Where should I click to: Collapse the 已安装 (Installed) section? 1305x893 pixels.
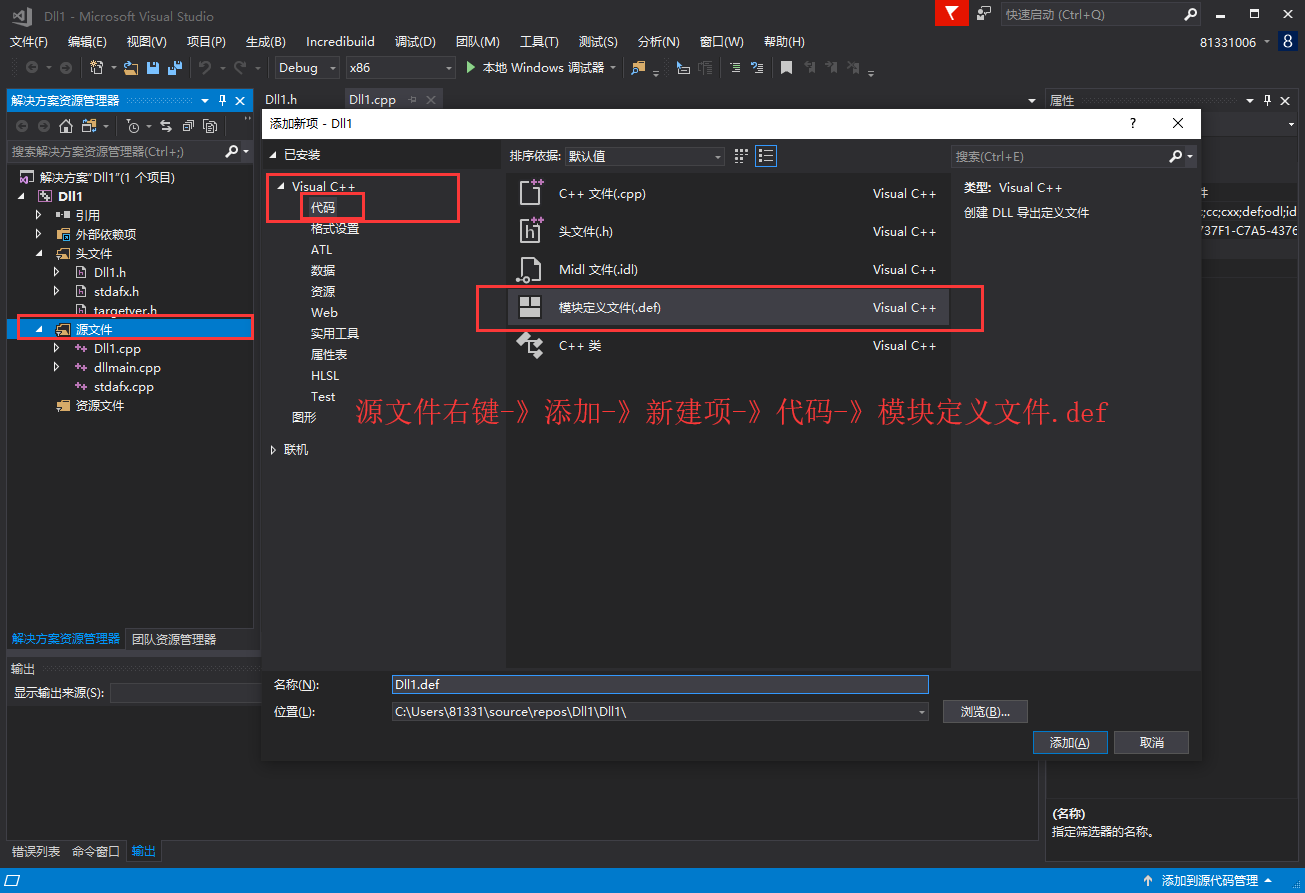[273, 156]
